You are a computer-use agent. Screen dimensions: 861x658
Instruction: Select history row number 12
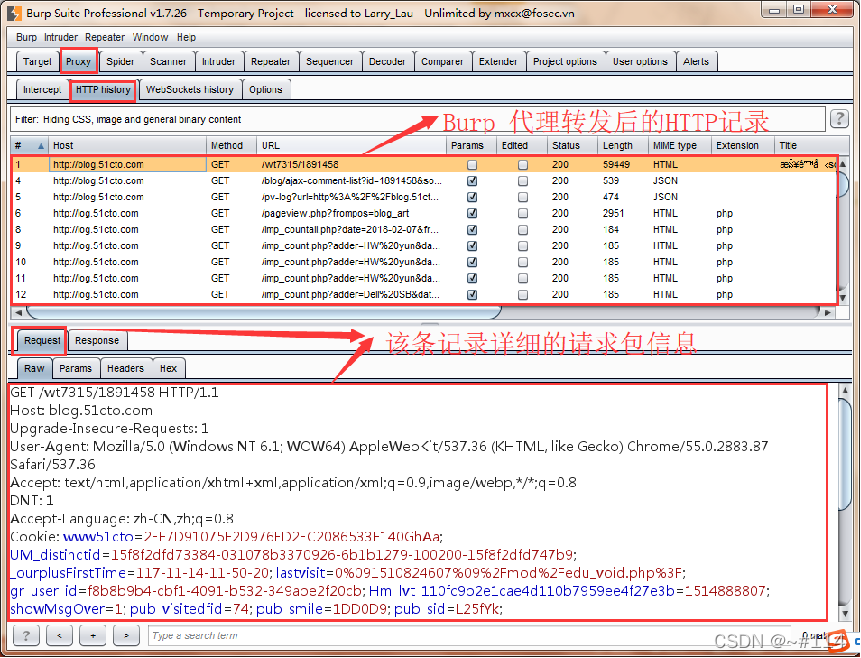[x=424, y=294]
